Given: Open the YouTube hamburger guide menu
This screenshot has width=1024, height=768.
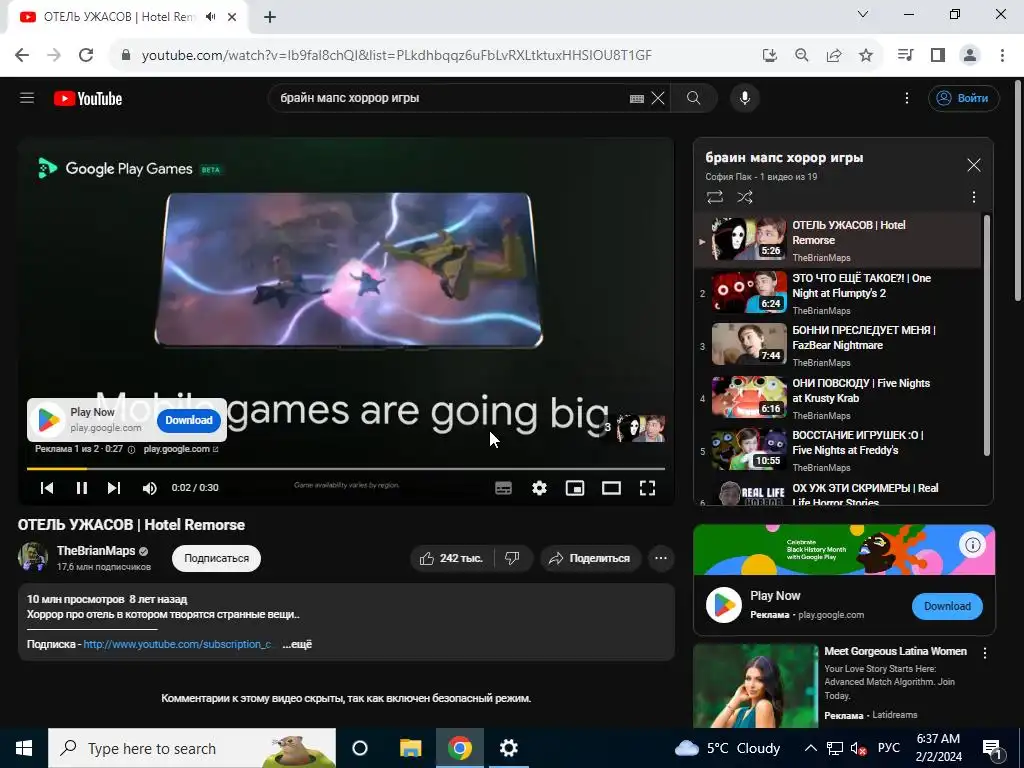Looking at the screenshot, I should [x=27, y=98].
